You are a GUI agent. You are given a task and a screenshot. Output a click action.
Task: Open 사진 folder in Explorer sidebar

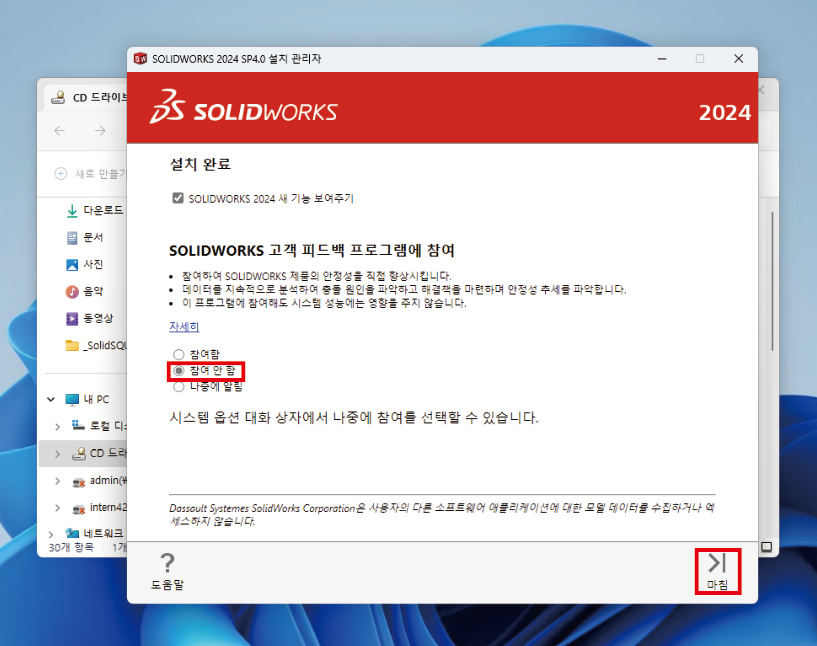point(84,265)
